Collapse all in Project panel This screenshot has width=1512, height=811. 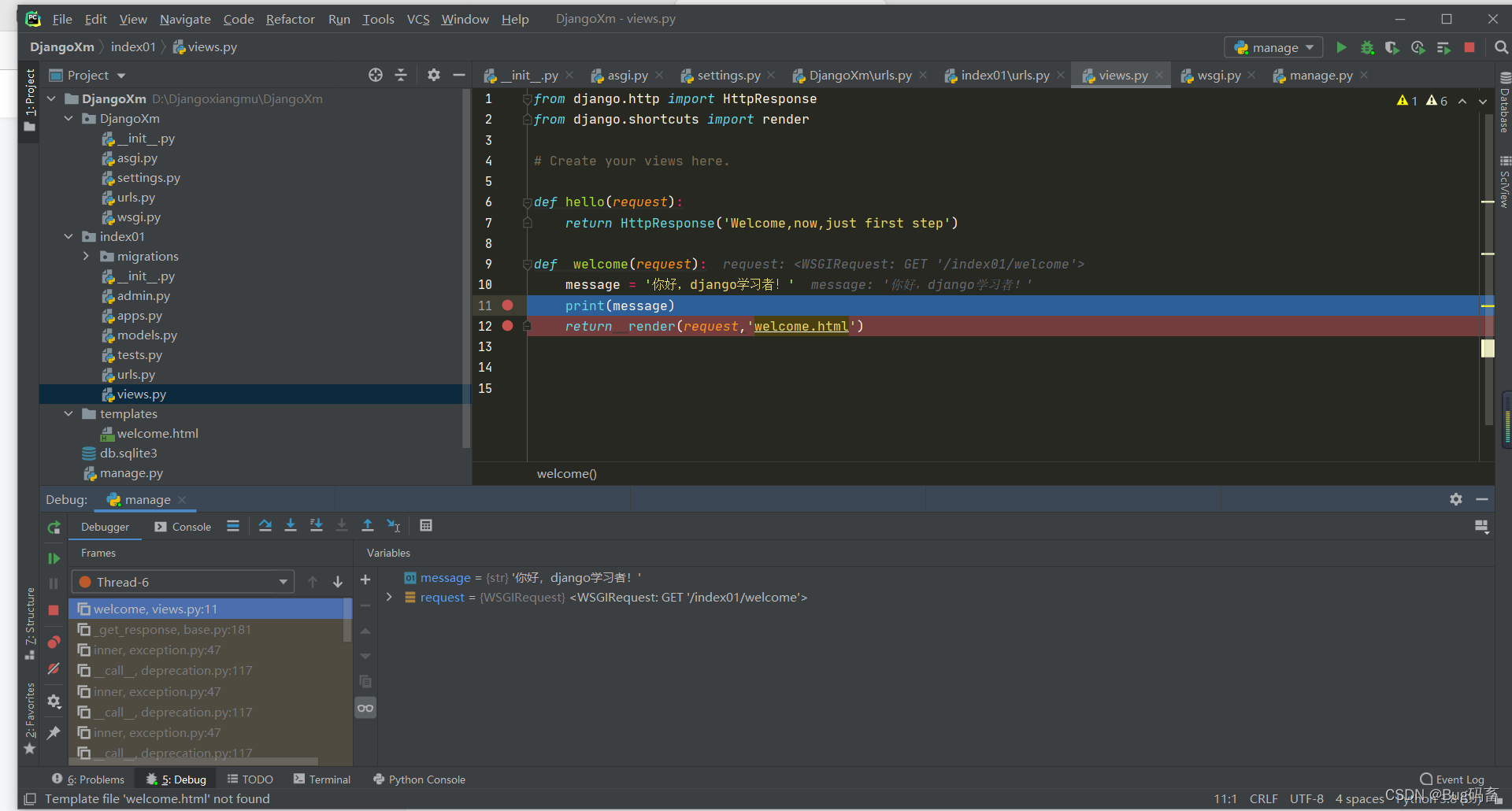point(401,75)
